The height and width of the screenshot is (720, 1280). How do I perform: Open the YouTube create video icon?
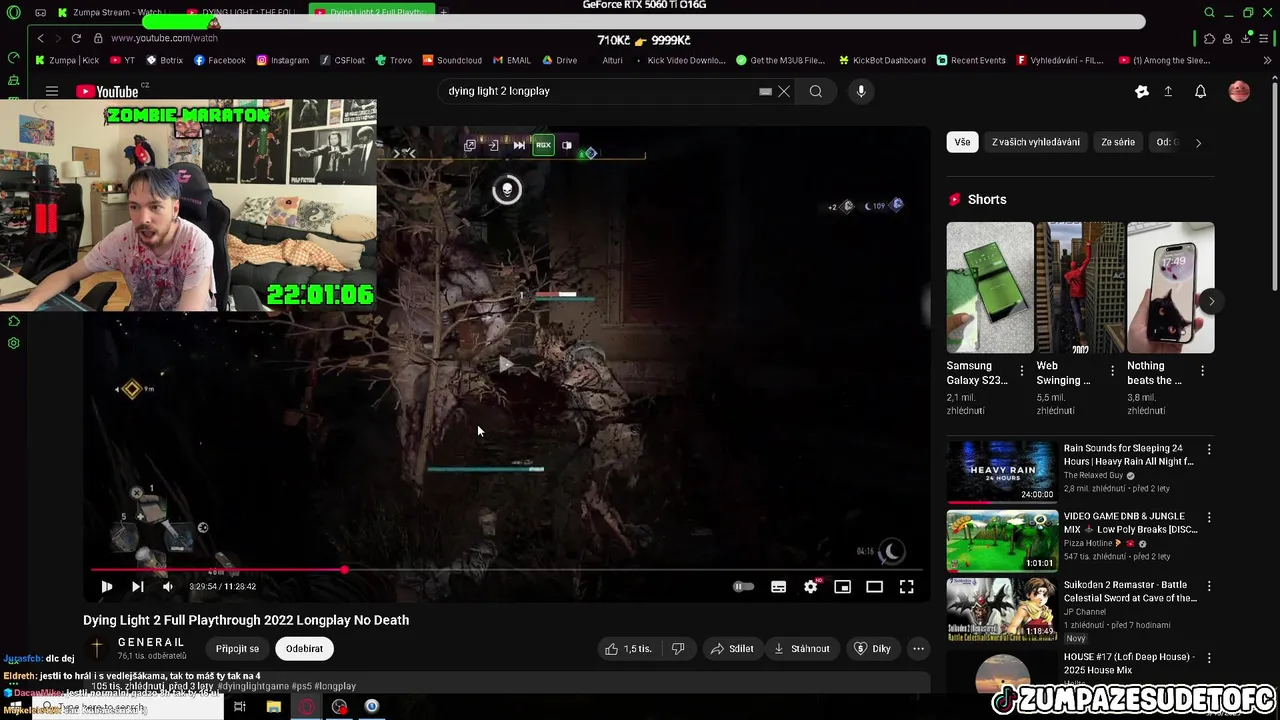(1142, 91)
